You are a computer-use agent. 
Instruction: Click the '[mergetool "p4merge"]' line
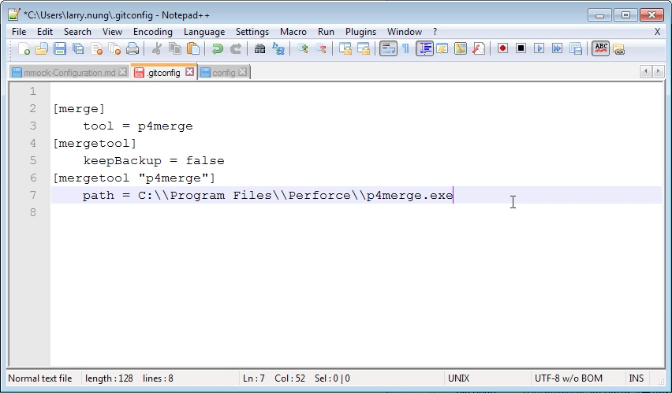pos(134,178)
